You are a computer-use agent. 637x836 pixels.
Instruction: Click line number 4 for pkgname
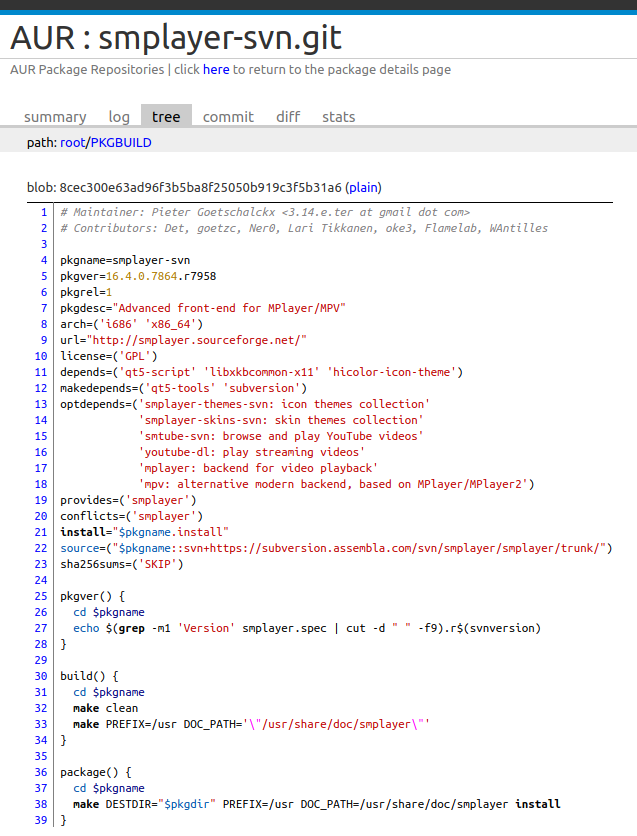coord(43,260)
